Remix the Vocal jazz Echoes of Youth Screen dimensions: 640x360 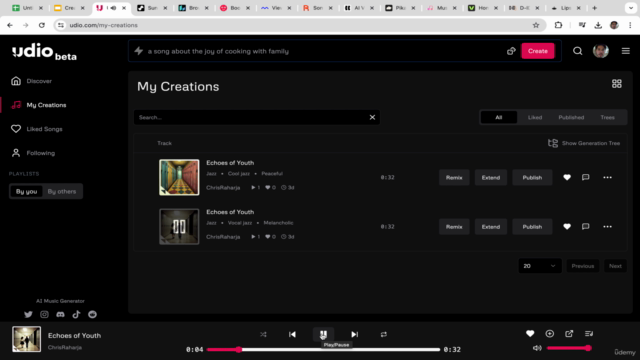click(454, 227)
